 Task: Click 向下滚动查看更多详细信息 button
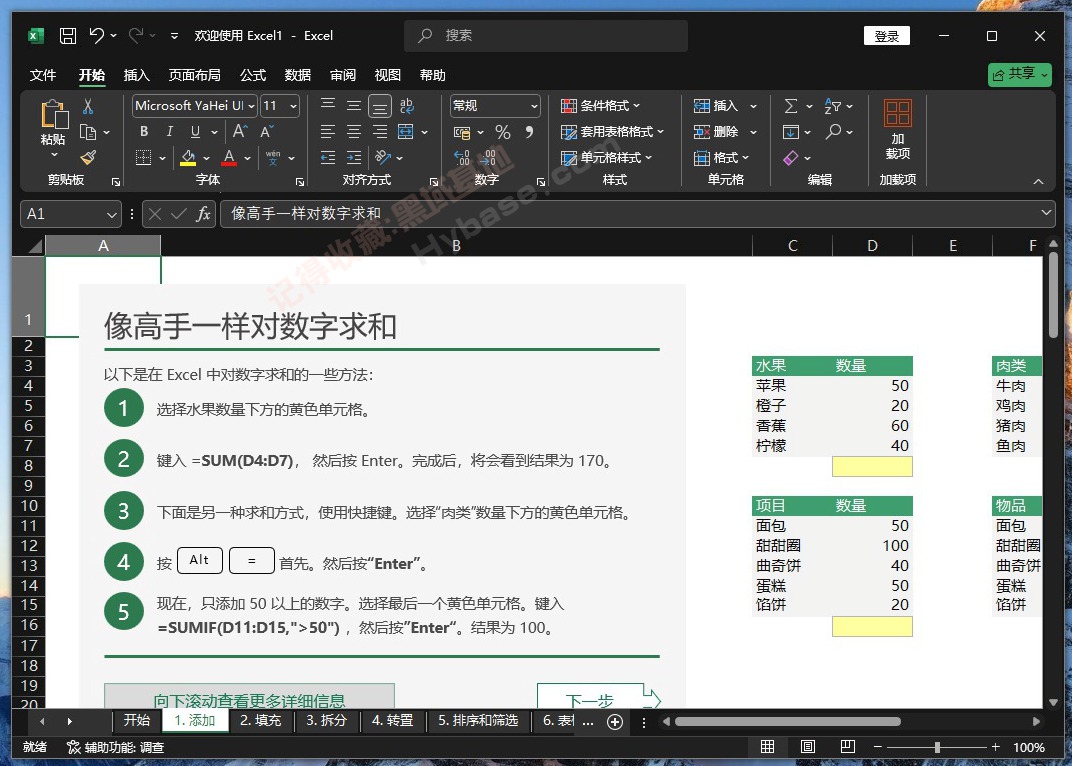pyautogui.click(x=250, y=696)
